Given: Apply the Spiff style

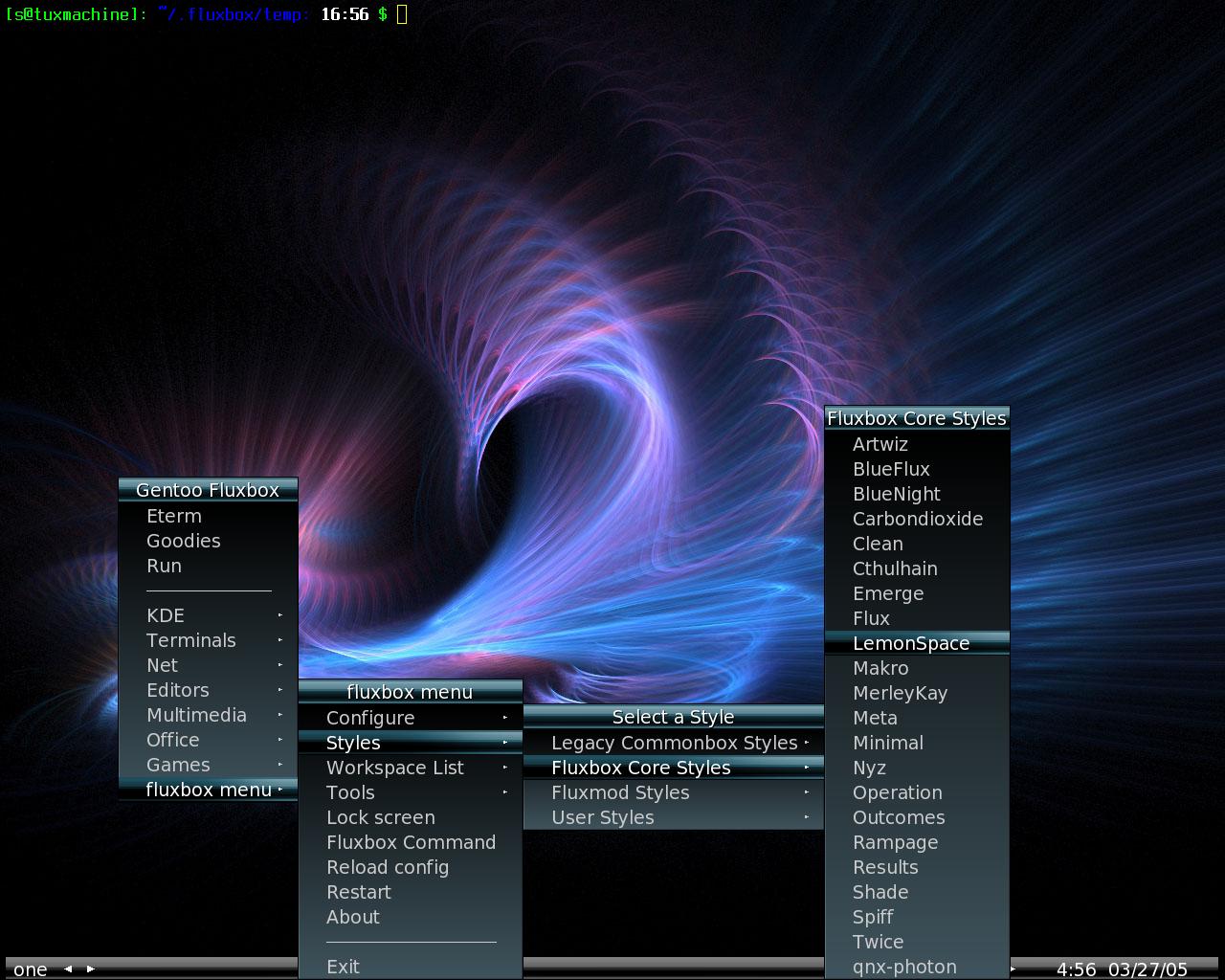Looking at the screenshot, I should click(x=917, y=917).
